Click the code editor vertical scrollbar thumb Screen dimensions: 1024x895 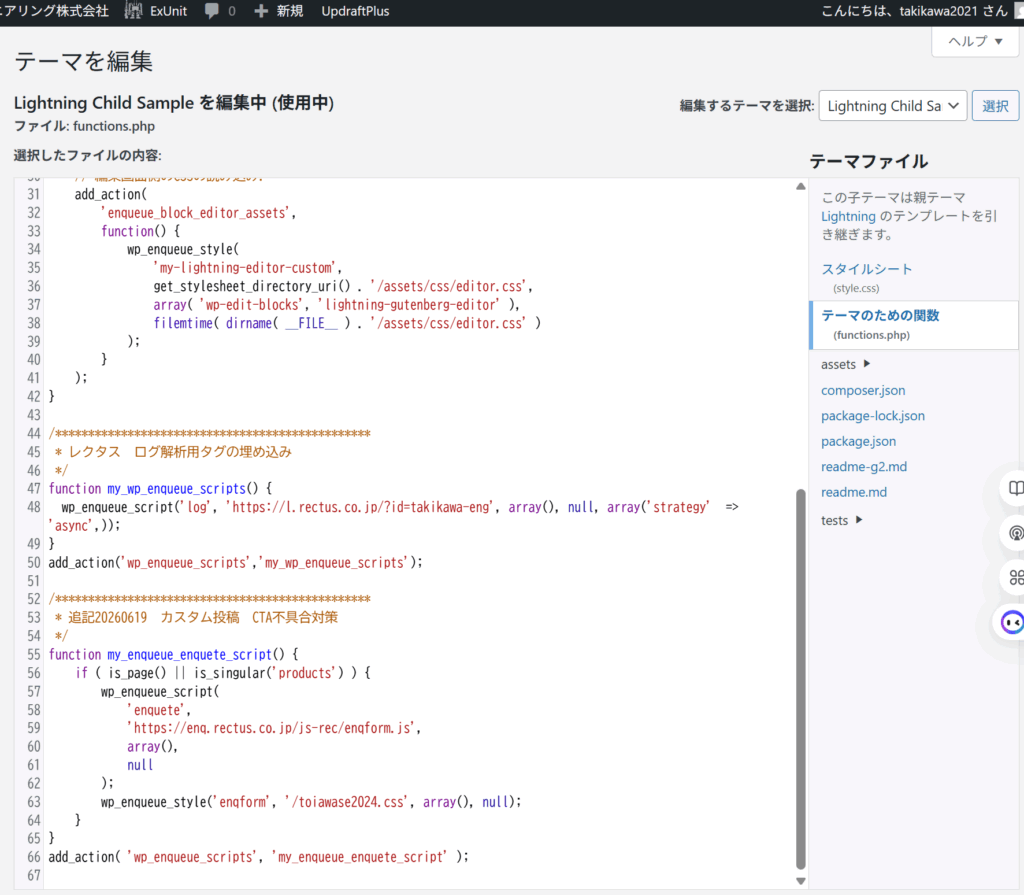coord(801,679)
